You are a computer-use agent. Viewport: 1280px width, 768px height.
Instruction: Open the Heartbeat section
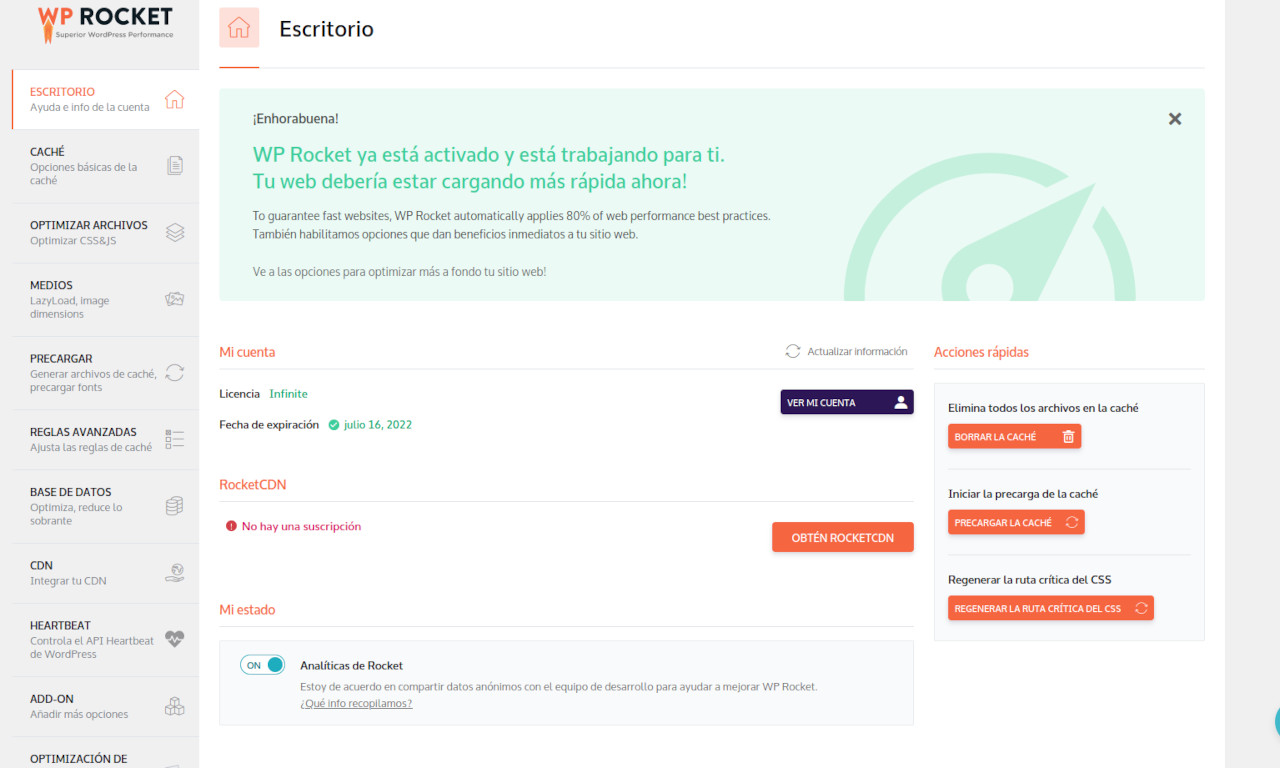click(105, 639)
